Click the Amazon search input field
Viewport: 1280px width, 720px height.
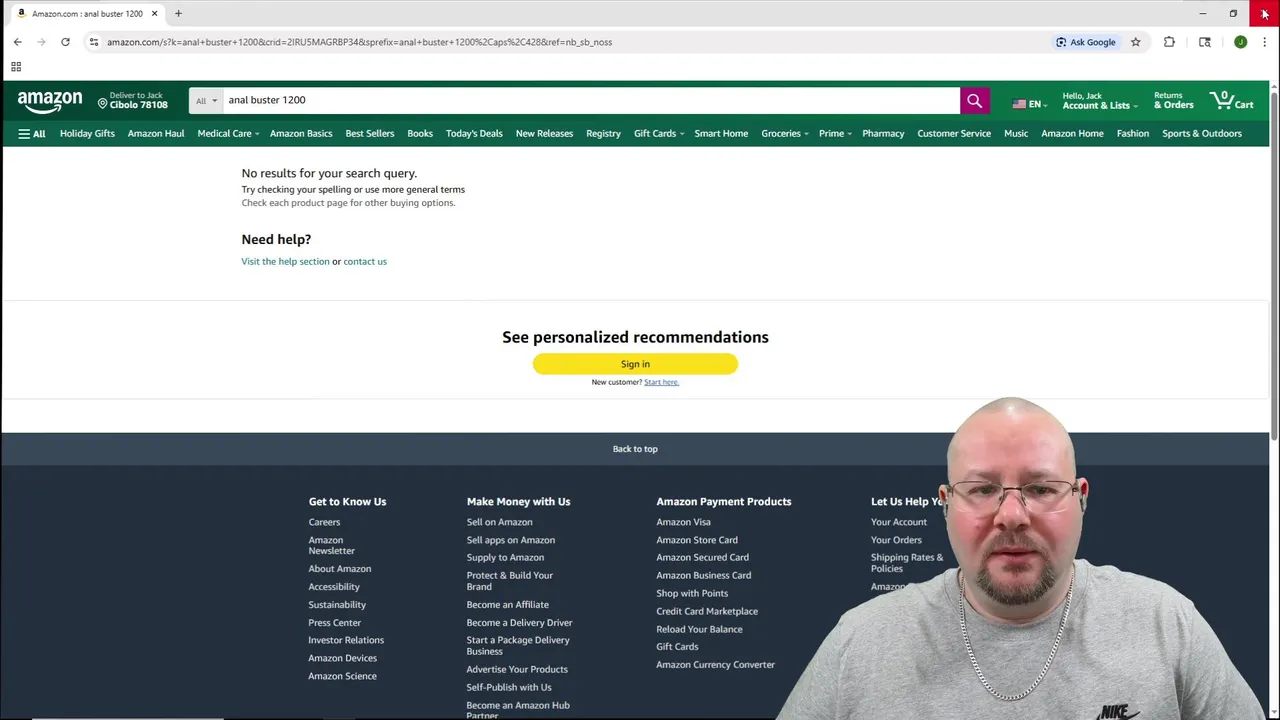point(590,100)
